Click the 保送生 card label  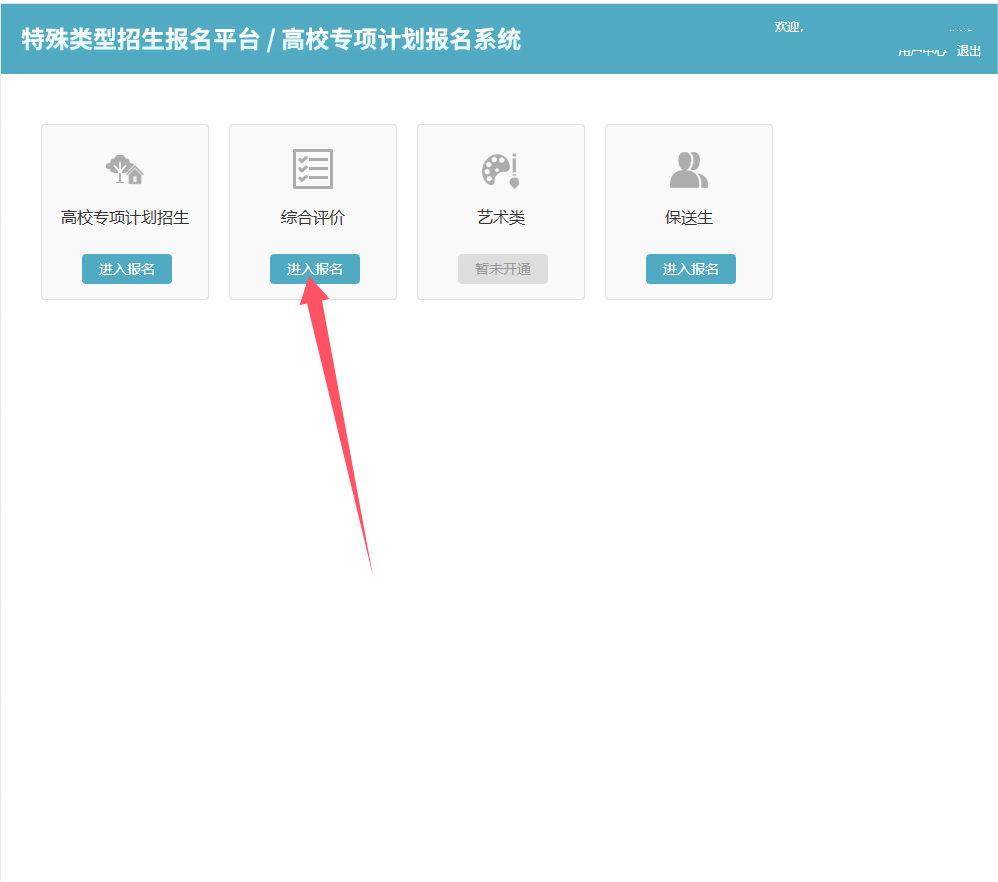[x=689, y=217]
